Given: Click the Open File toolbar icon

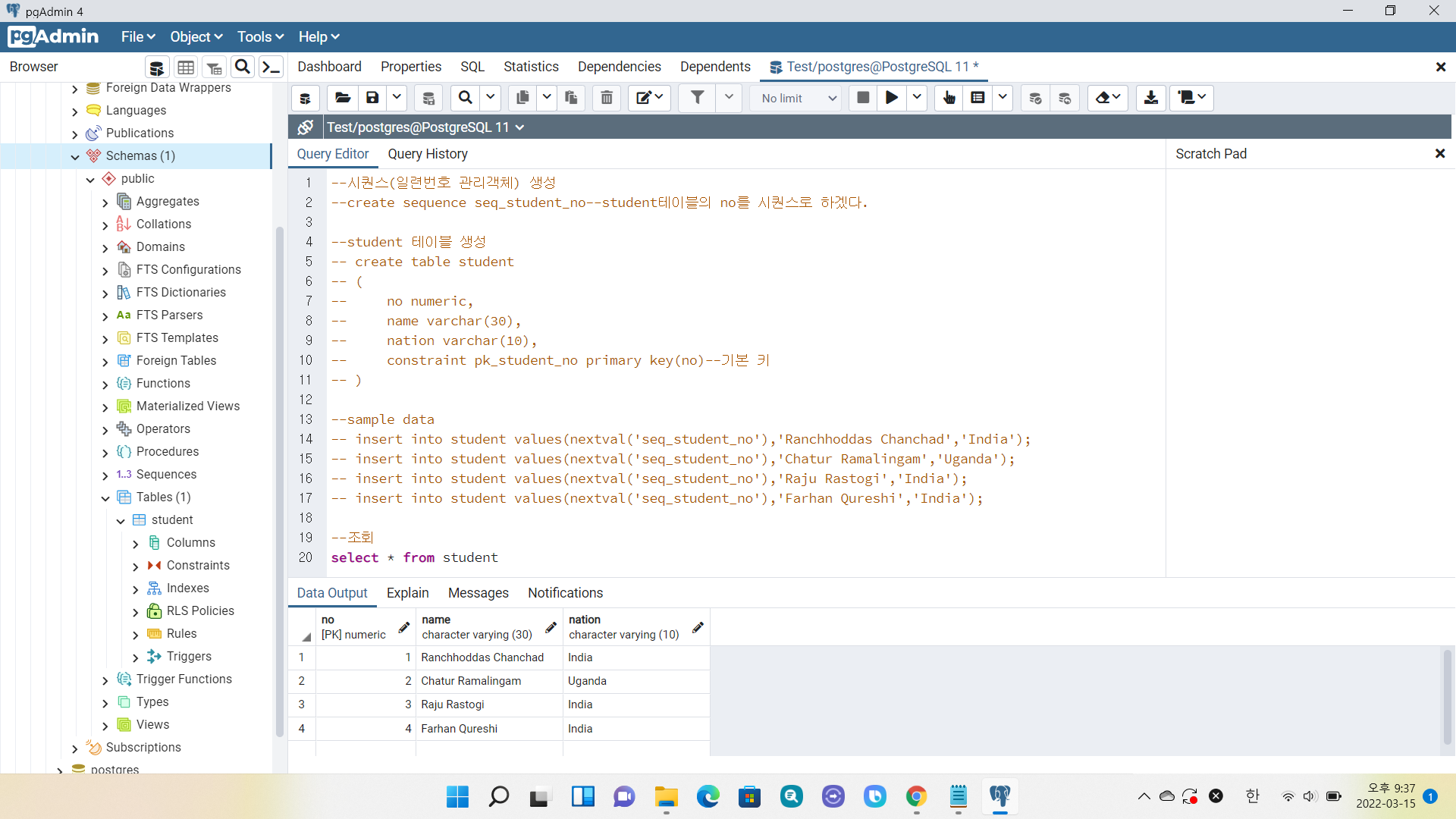Looking at the screenshot, I should [x=343, y=98].
